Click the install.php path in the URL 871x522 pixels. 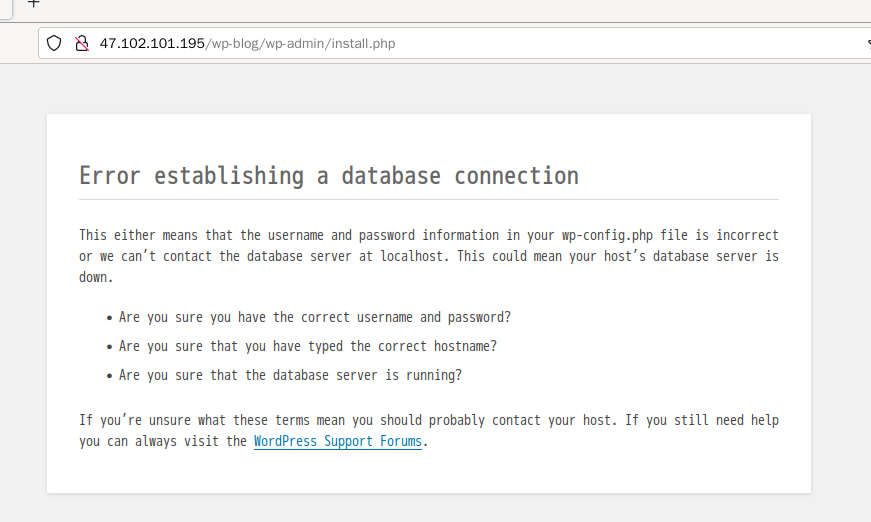tap(363, 43)
